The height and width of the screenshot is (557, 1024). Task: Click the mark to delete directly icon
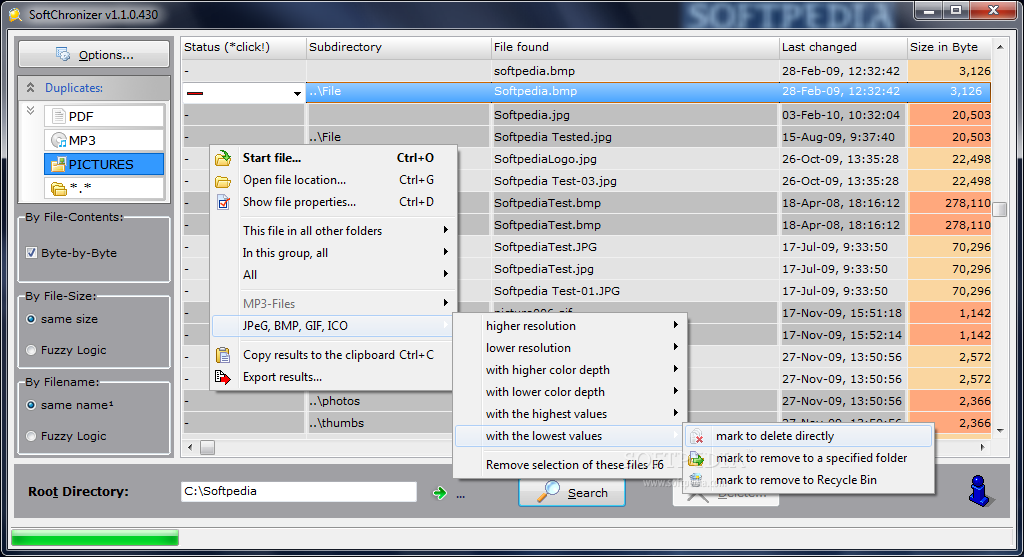[697, 436]
